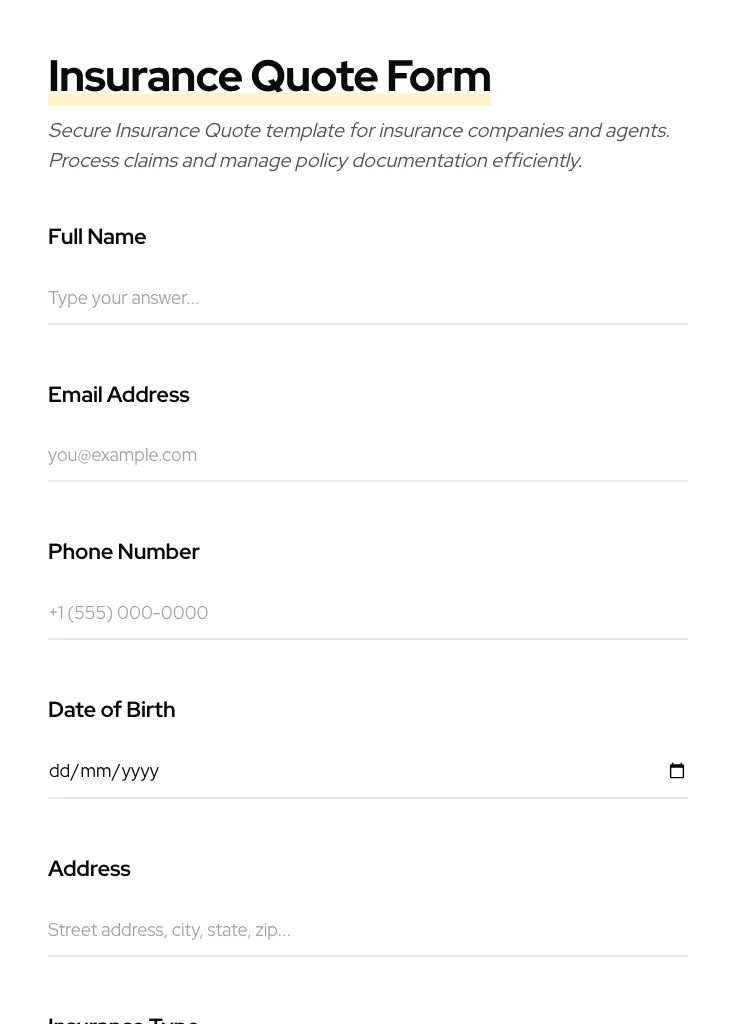
Task: Click the partially visible "Insurance Type" label
Action: pyautogui.click(x=123, y=1019)
